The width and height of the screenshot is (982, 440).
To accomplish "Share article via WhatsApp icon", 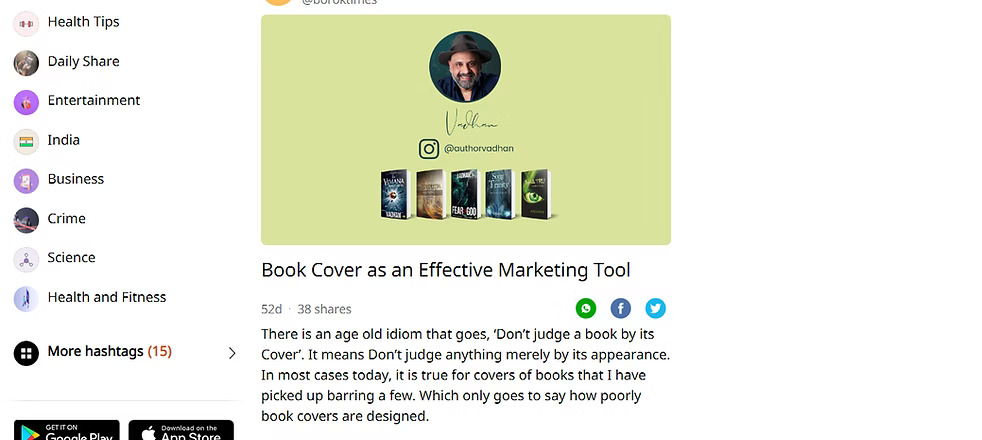I will (586, 308).
